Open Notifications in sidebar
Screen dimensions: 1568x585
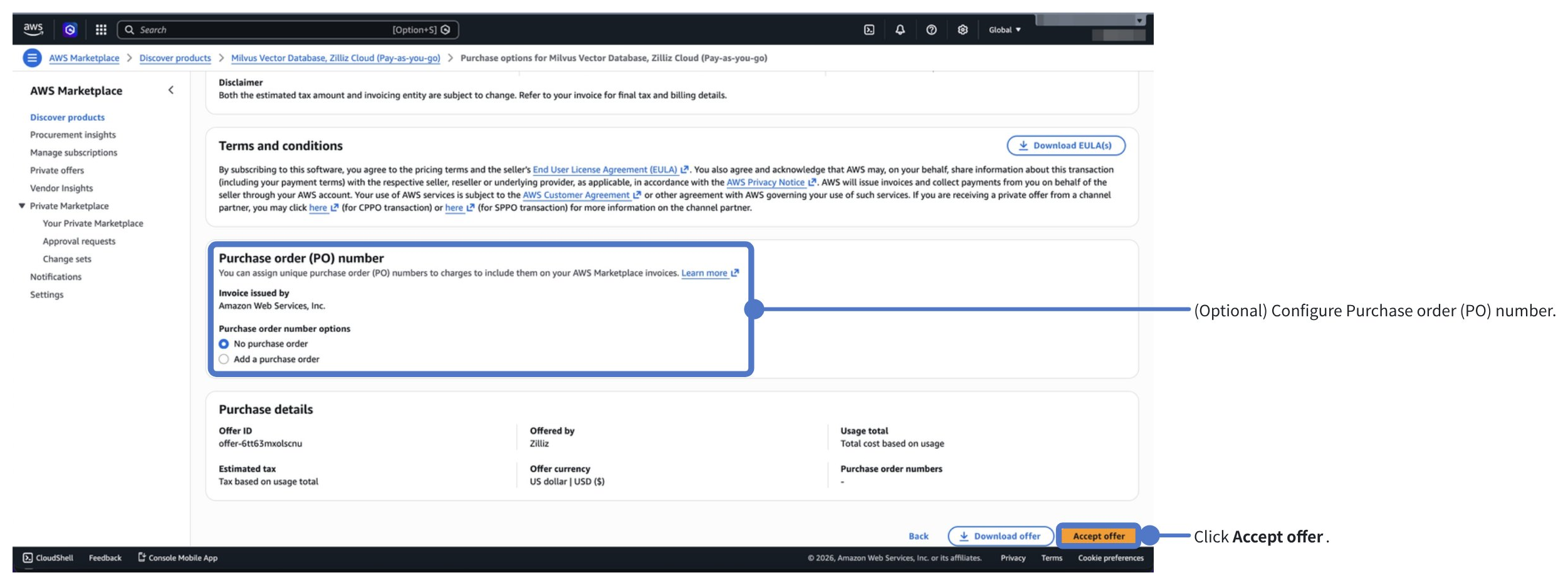(56, 277)
